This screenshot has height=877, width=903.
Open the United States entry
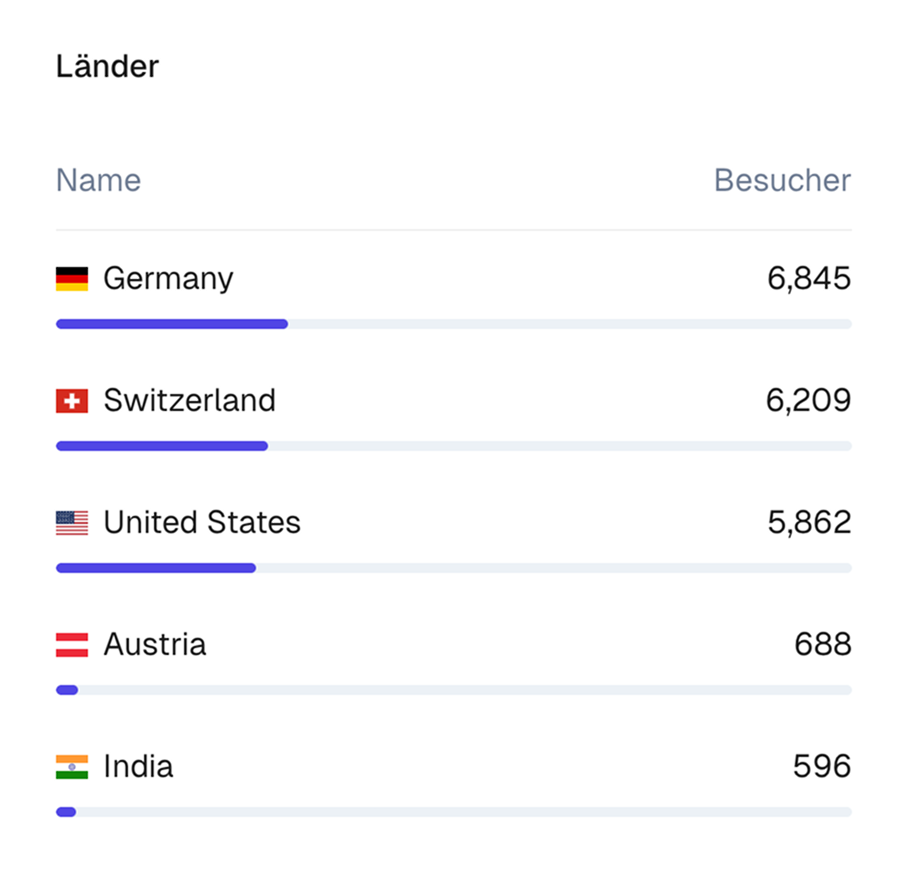click(x=202, y=523)
